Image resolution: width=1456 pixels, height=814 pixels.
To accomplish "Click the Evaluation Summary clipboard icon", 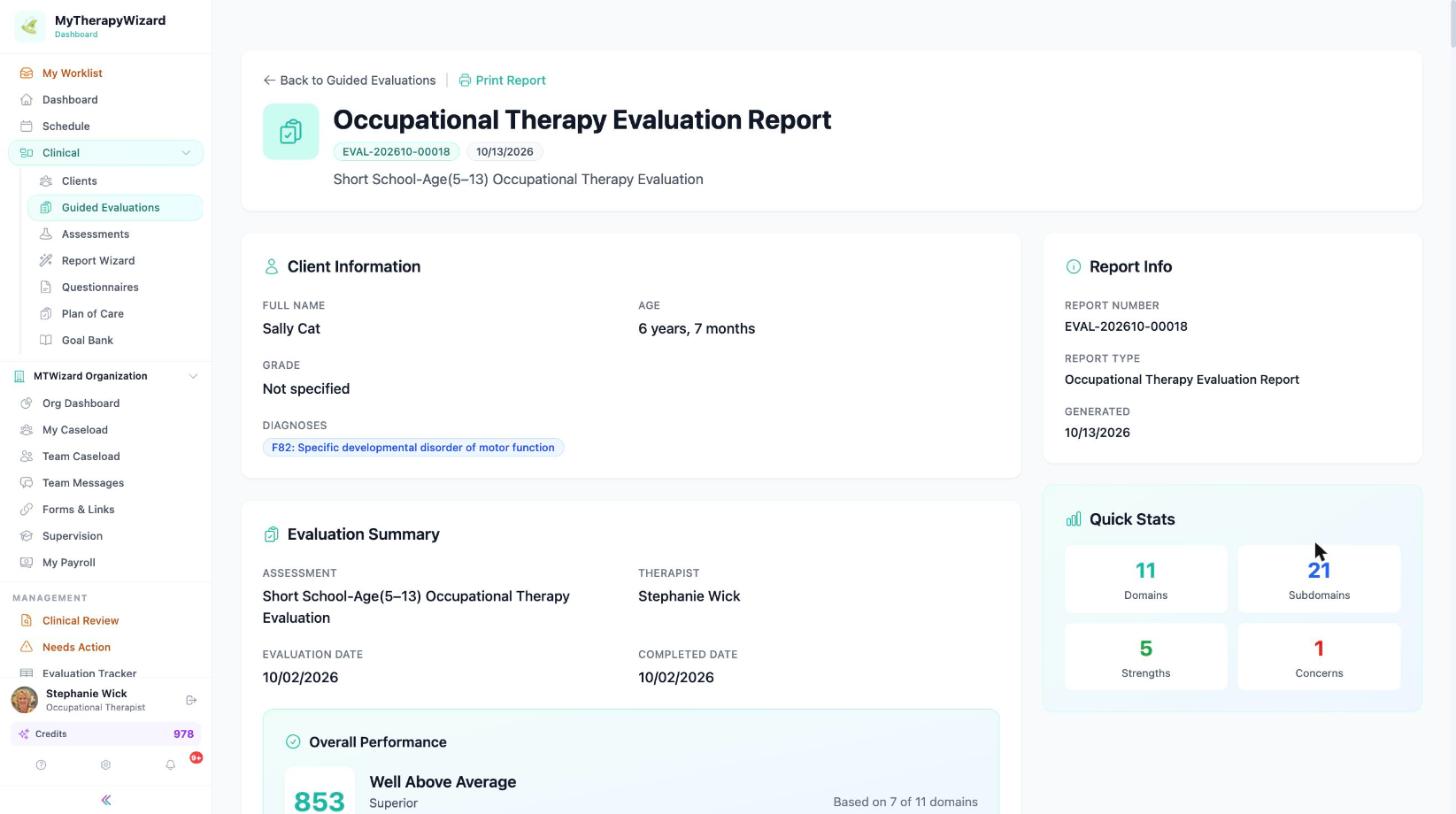I will [271, 535].
